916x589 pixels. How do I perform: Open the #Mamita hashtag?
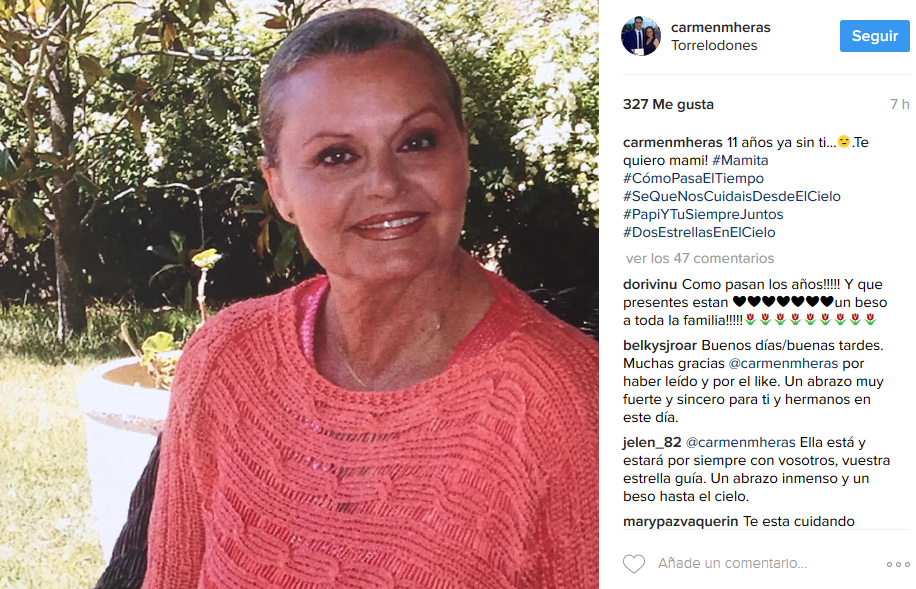[x=740, y=160]
